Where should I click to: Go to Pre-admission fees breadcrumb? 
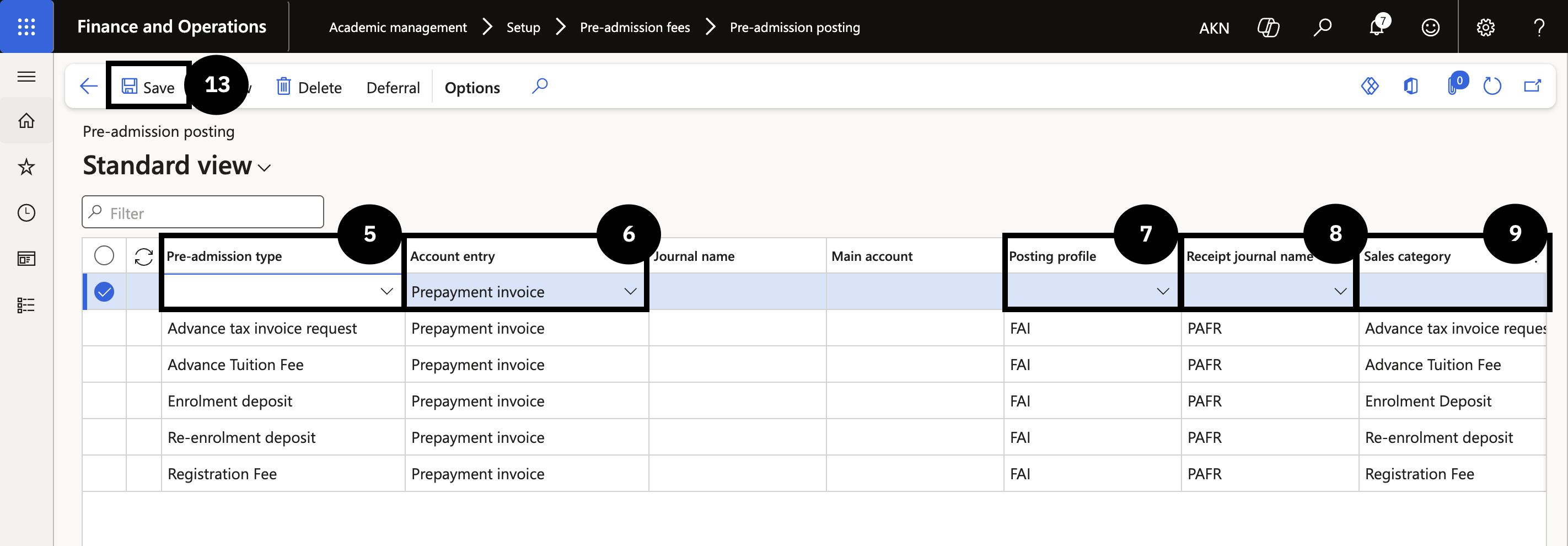click(634, 28)
